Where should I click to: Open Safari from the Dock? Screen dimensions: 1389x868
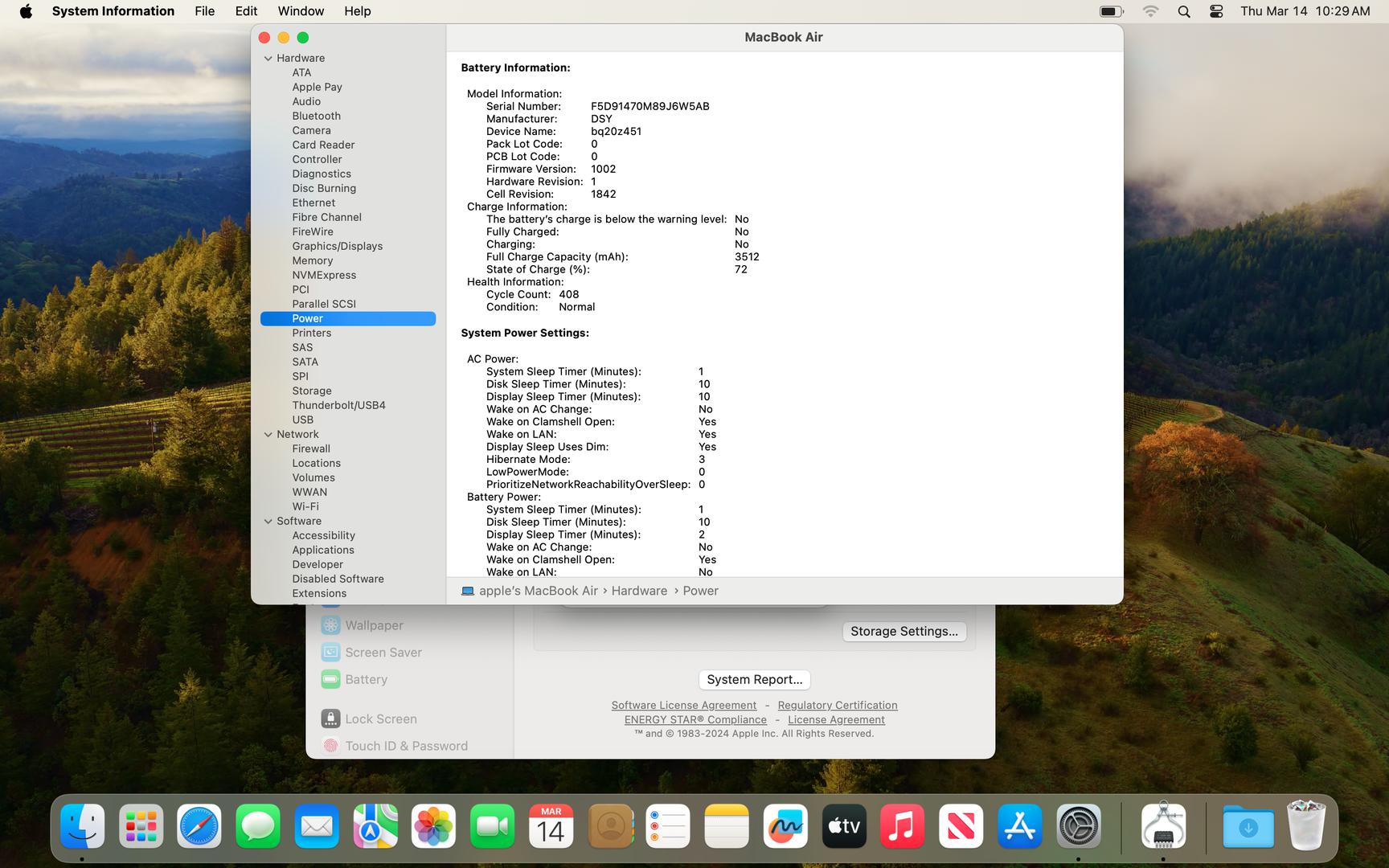[199, 825]
